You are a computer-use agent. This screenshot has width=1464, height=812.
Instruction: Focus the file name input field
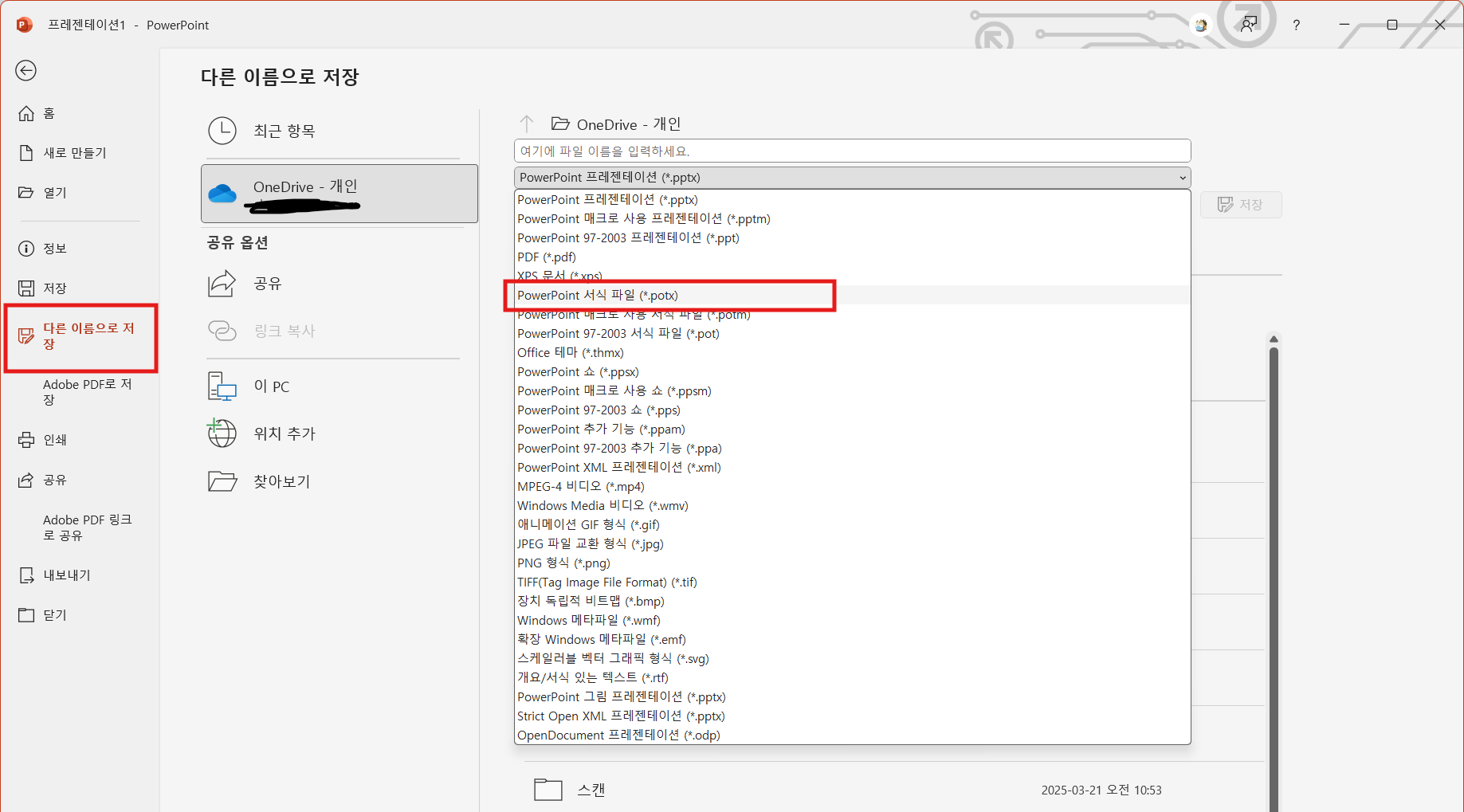(853, 151)
